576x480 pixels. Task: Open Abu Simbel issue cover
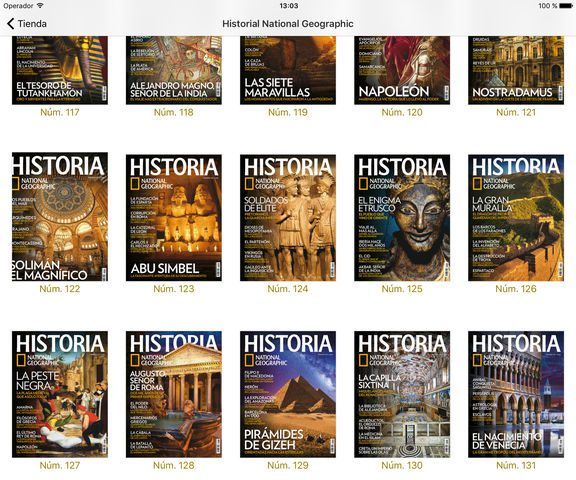pos(174,218)
